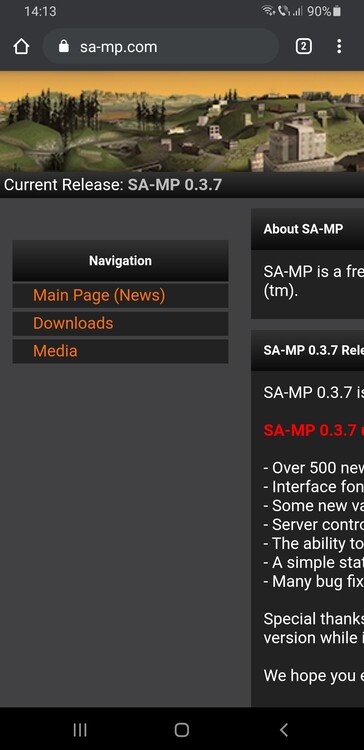Screen dimensions: 364x750
Task: Tap the 'Special thanks' paragraph
Action: pos(313,628)
